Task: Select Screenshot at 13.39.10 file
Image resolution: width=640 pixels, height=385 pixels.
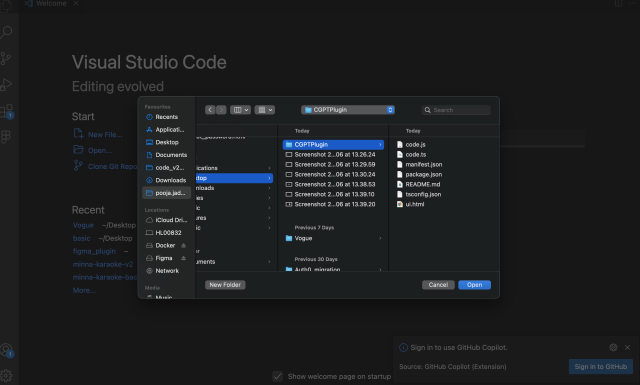Action: [x=333, y=194]
